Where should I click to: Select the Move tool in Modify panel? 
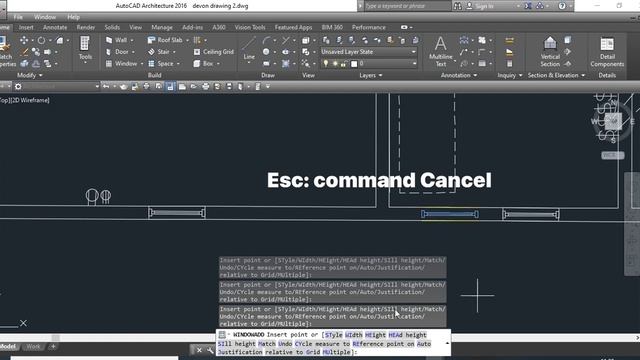(x=24, y=40)
